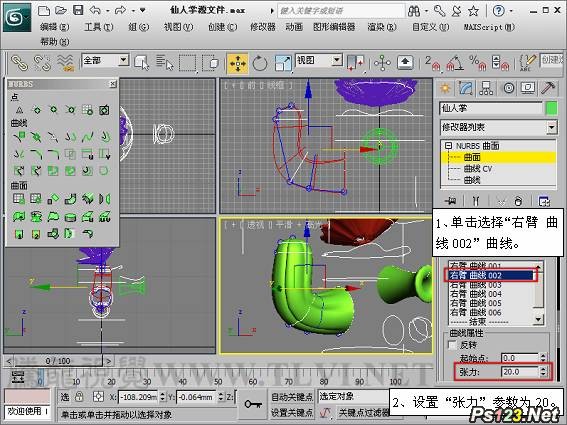Toggle the Pin Stack button

pyautogui.click(x=451, y=201)
